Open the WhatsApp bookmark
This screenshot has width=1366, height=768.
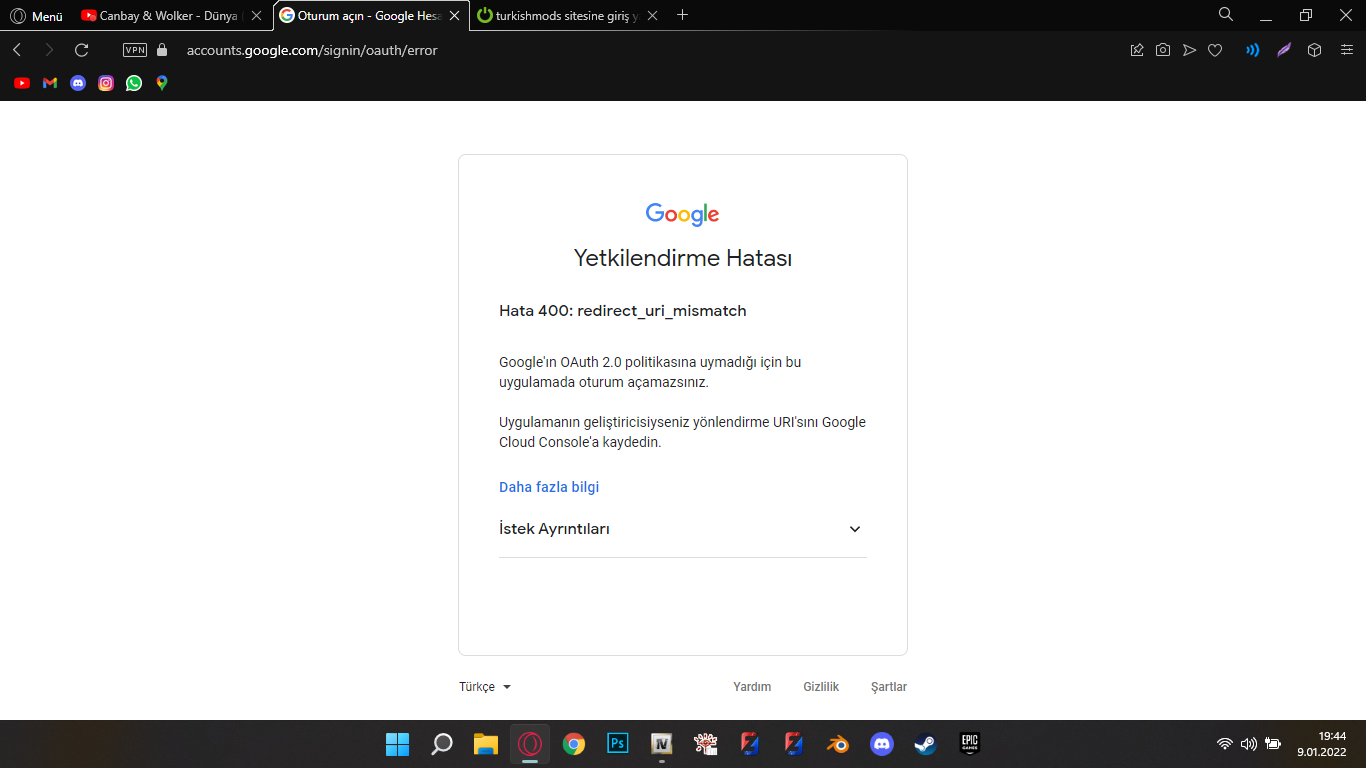134,83
